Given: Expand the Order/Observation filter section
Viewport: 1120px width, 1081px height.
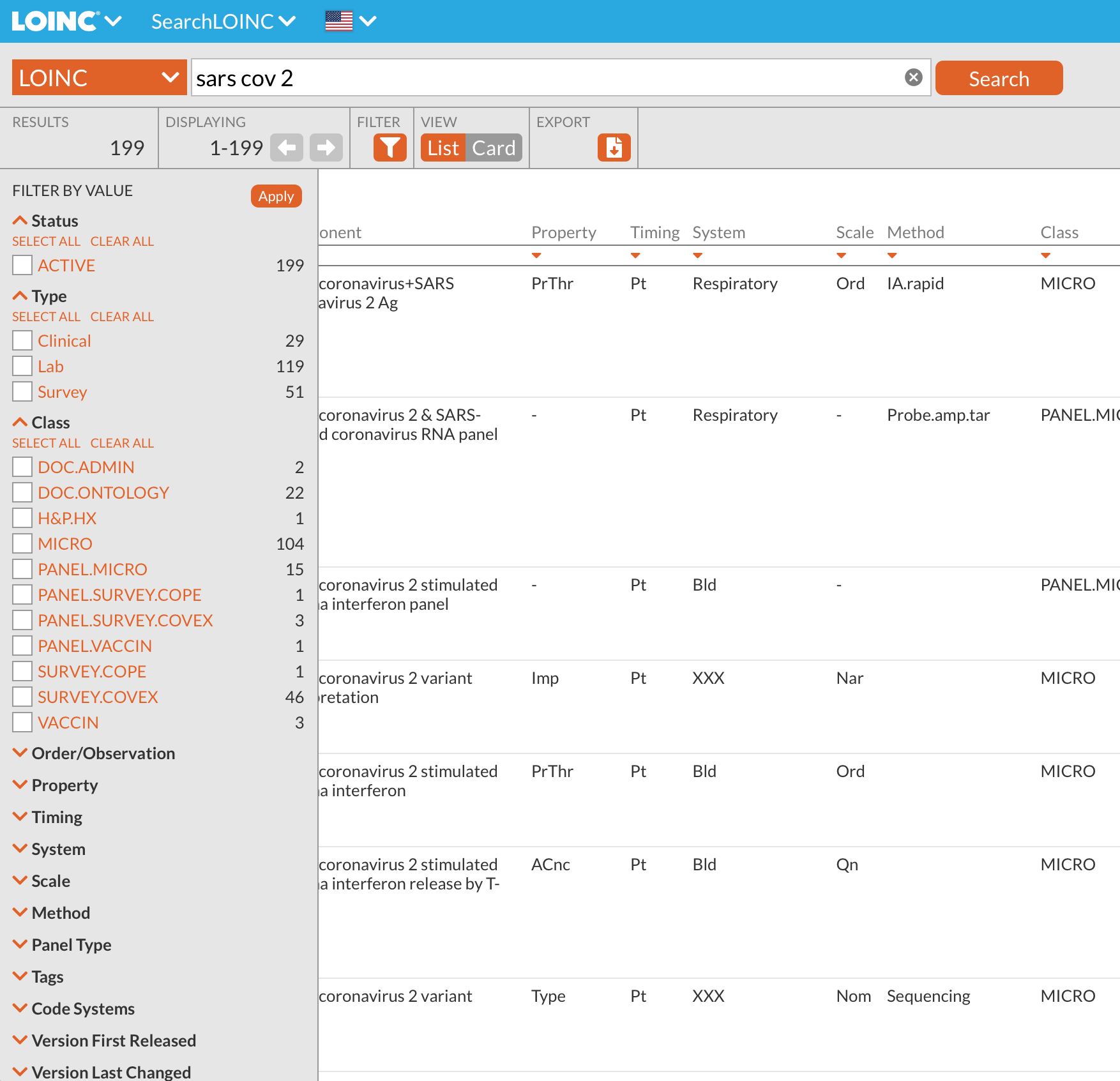Looking at the screenshot, I should pos(94,753).
